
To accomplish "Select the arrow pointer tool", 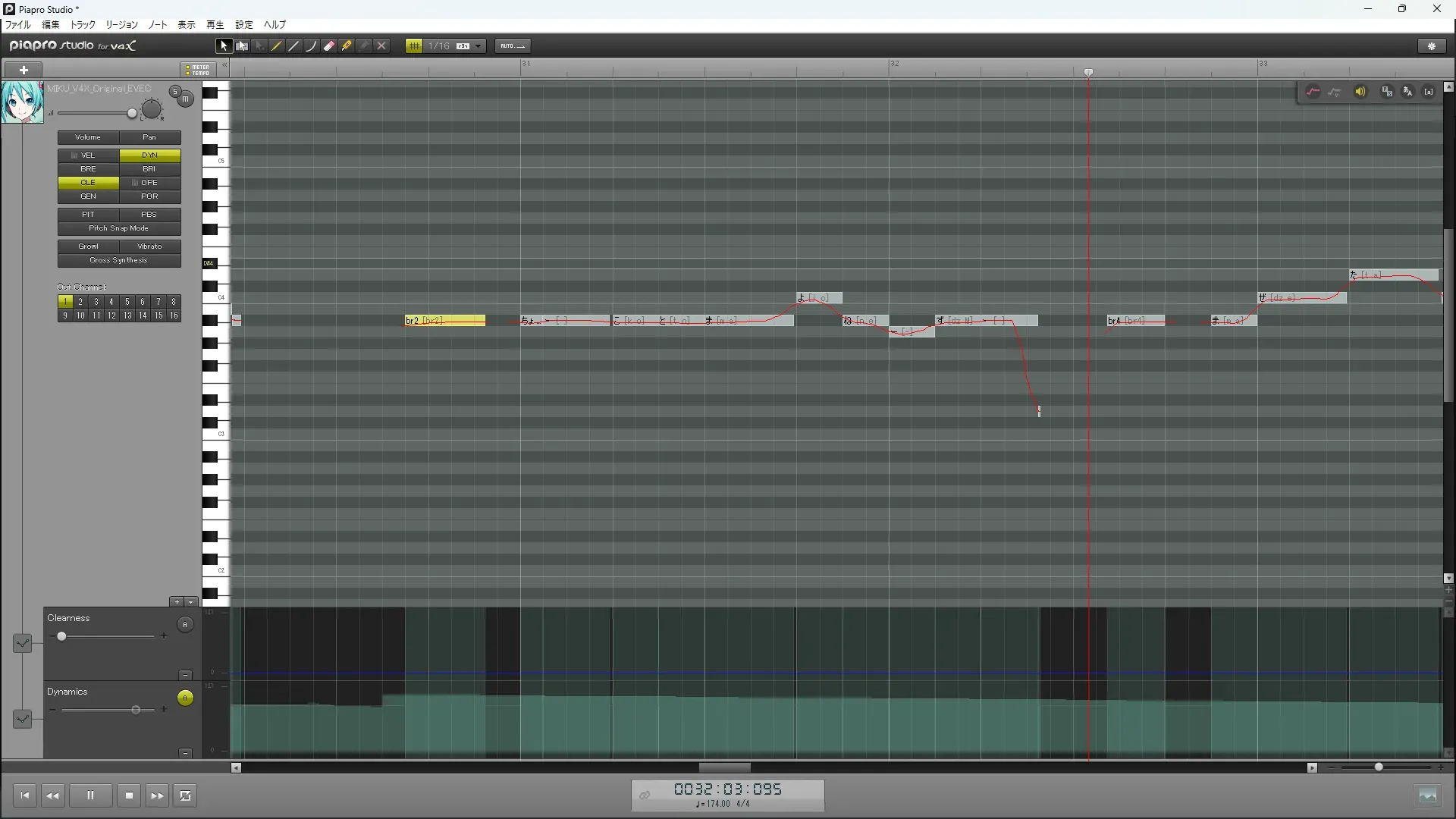I will pos(224,46).
